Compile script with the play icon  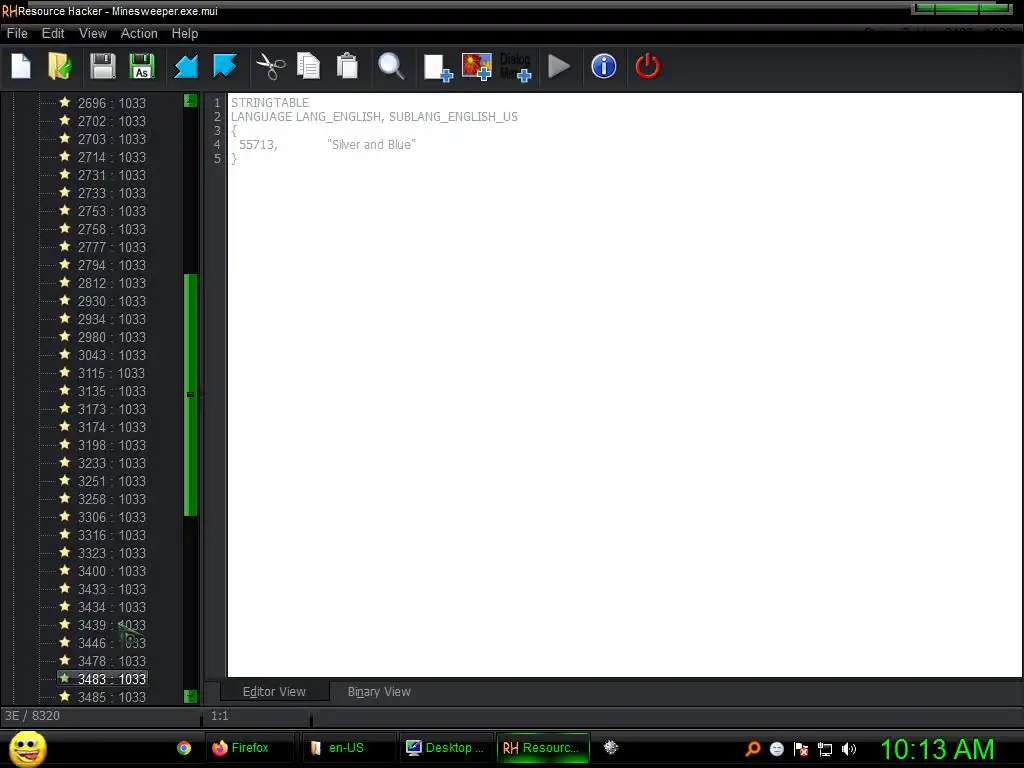[559, 67]
